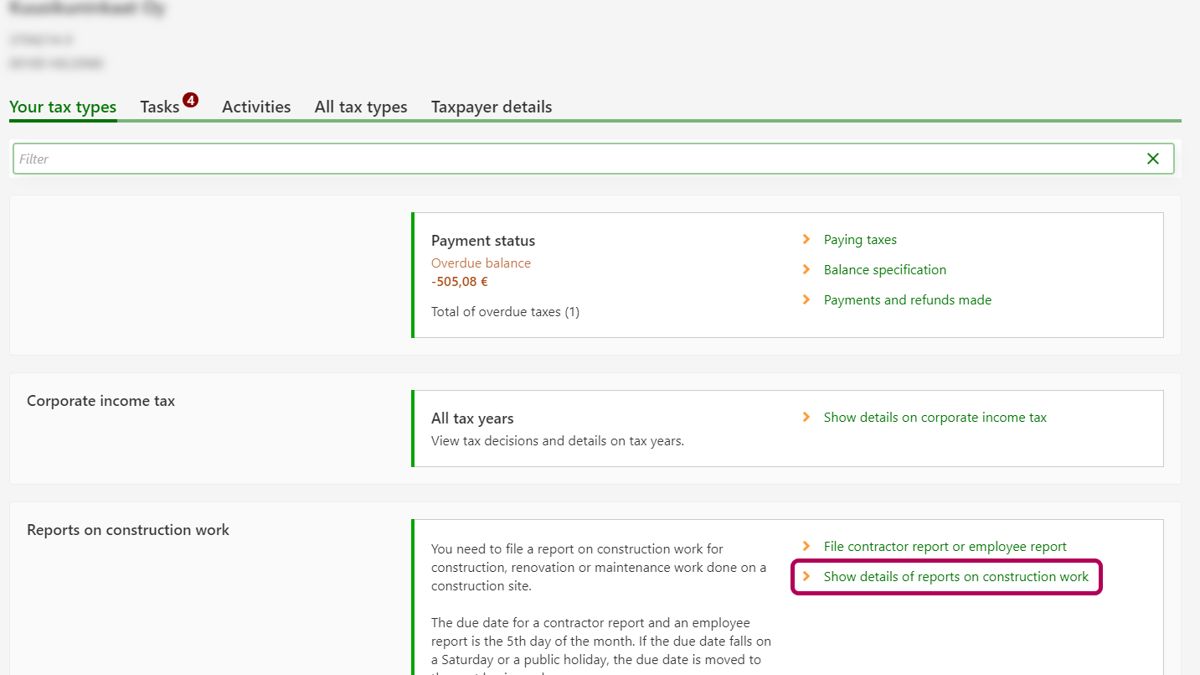This screenshot has width=1200, height=675.
Task: Open the Paying taxes link
Action: click(860, 240)
